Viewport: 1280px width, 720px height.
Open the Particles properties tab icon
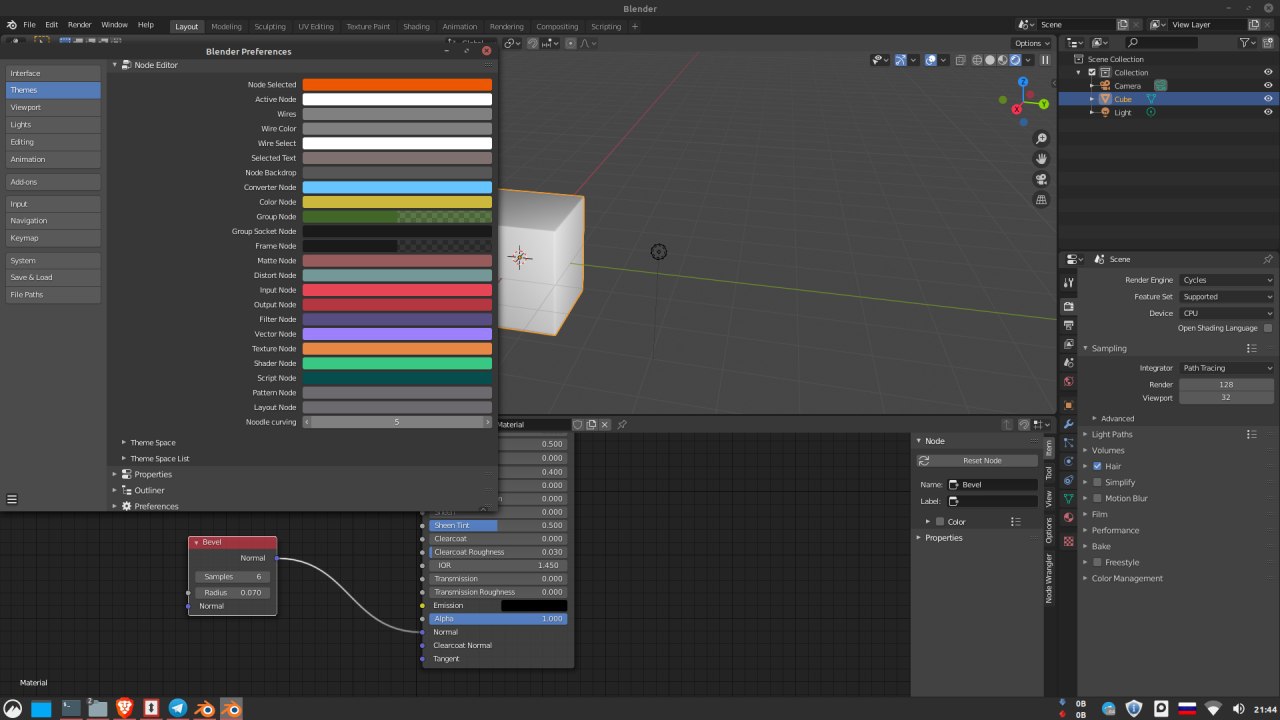[1068, 443]
